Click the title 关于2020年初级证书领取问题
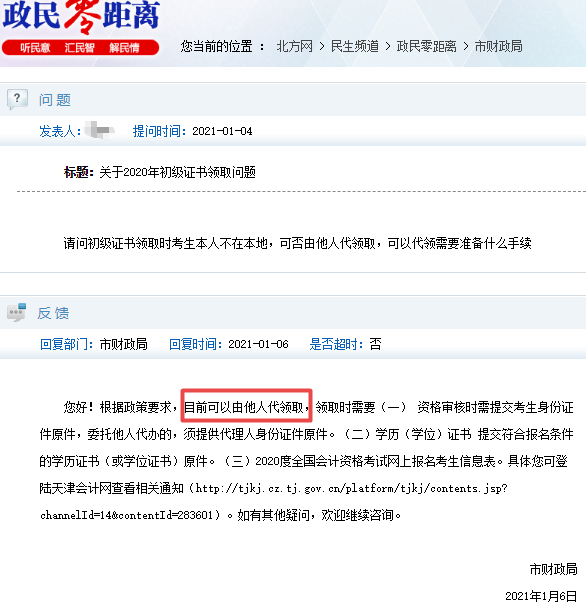Image resolution: width=586 pixels, height=602 pixels. pos(177,172)
